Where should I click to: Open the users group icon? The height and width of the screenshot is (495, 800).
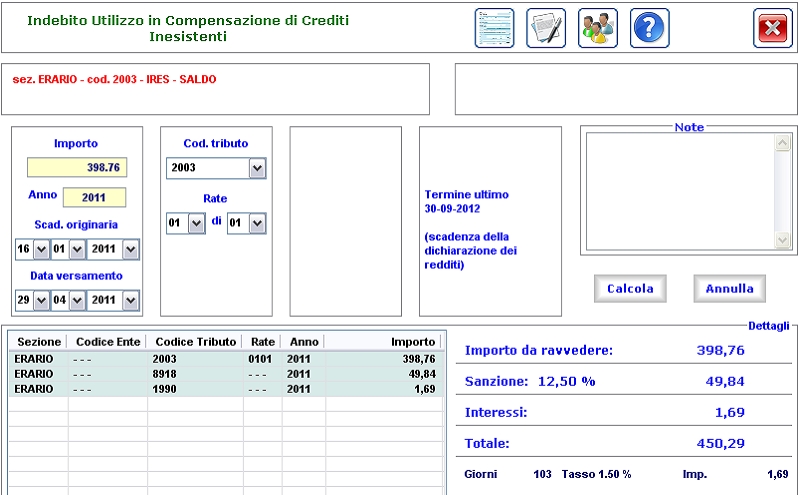click(597, 28)
